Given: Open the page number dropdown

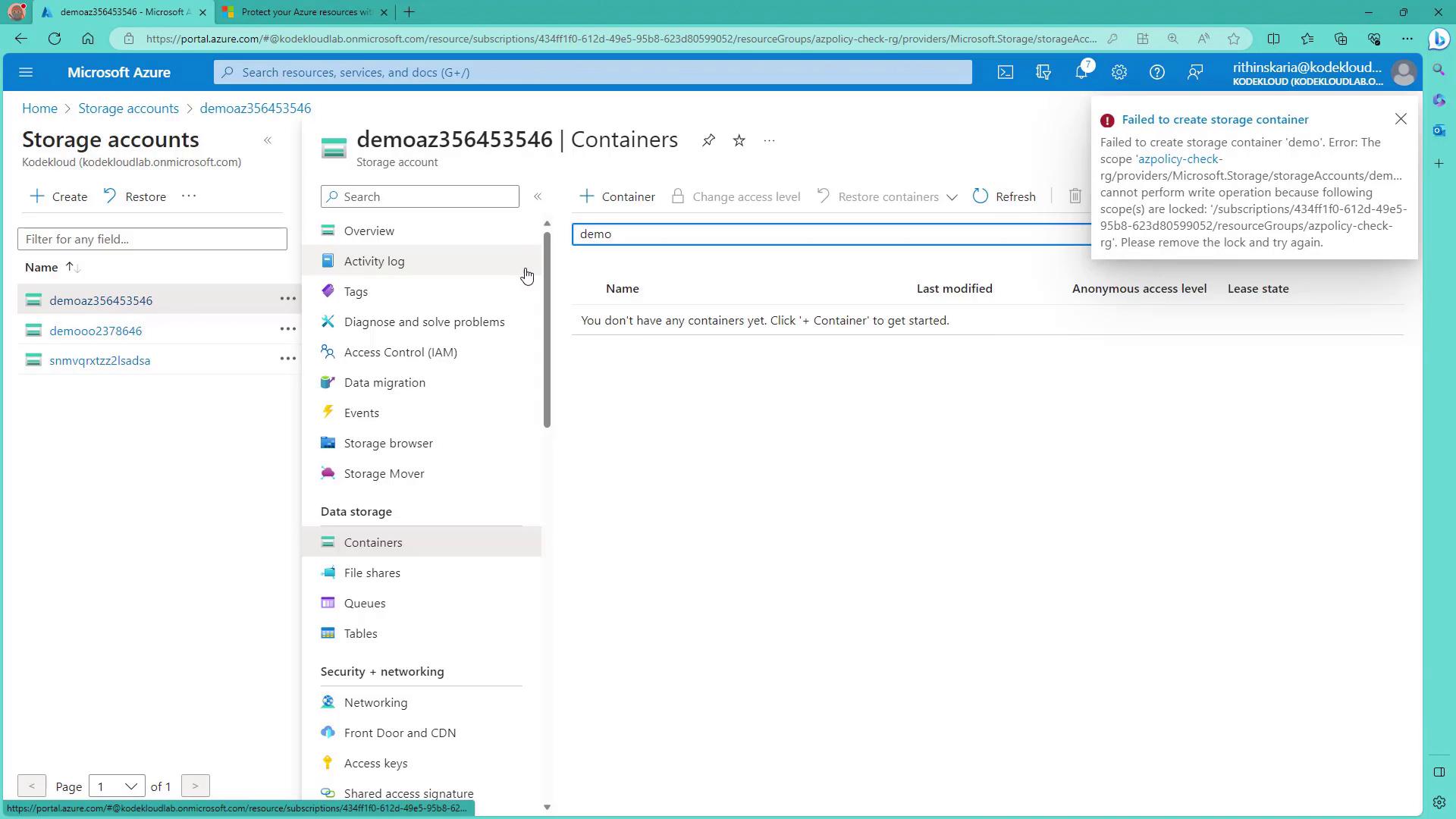Looking at the screenshot, I should [x=117, y=786].
